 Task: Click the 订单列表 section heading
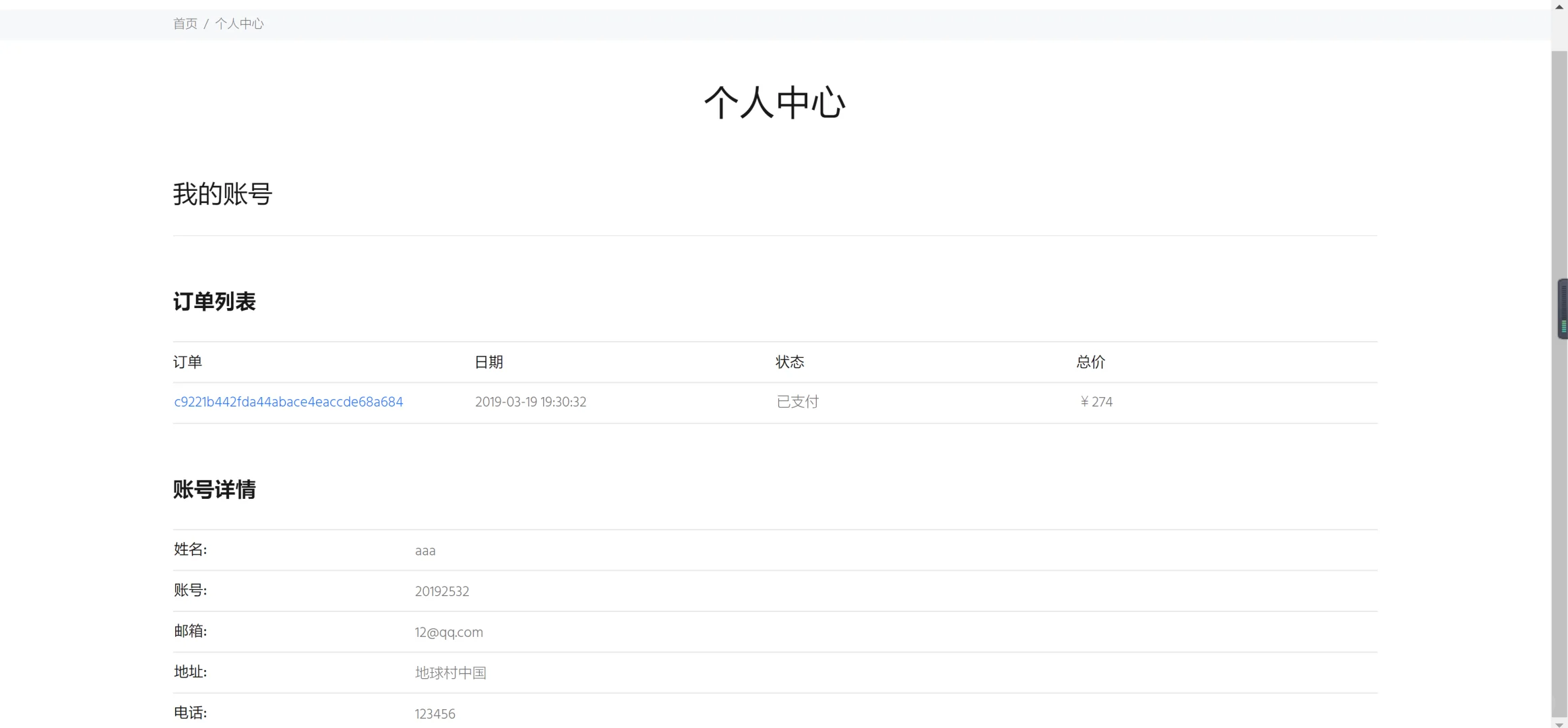pos(214,302)
